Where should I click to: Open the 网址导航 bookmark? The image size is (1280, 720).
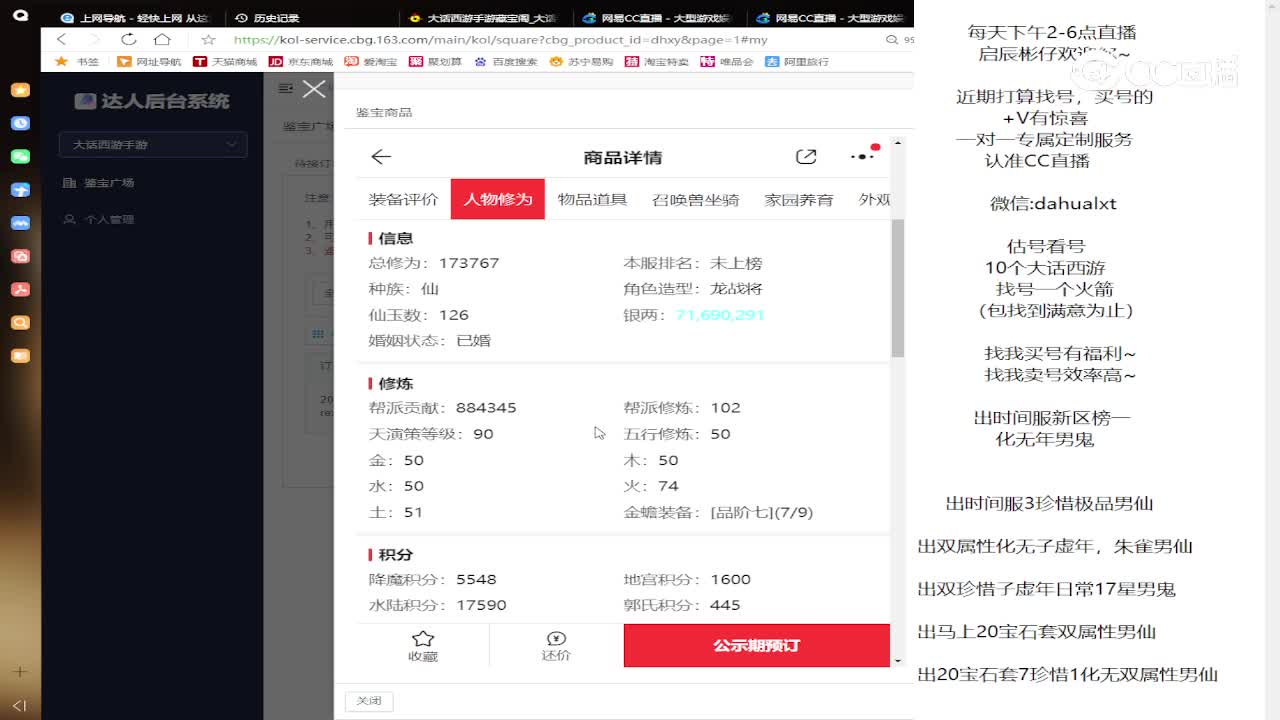tap(150, 62)
